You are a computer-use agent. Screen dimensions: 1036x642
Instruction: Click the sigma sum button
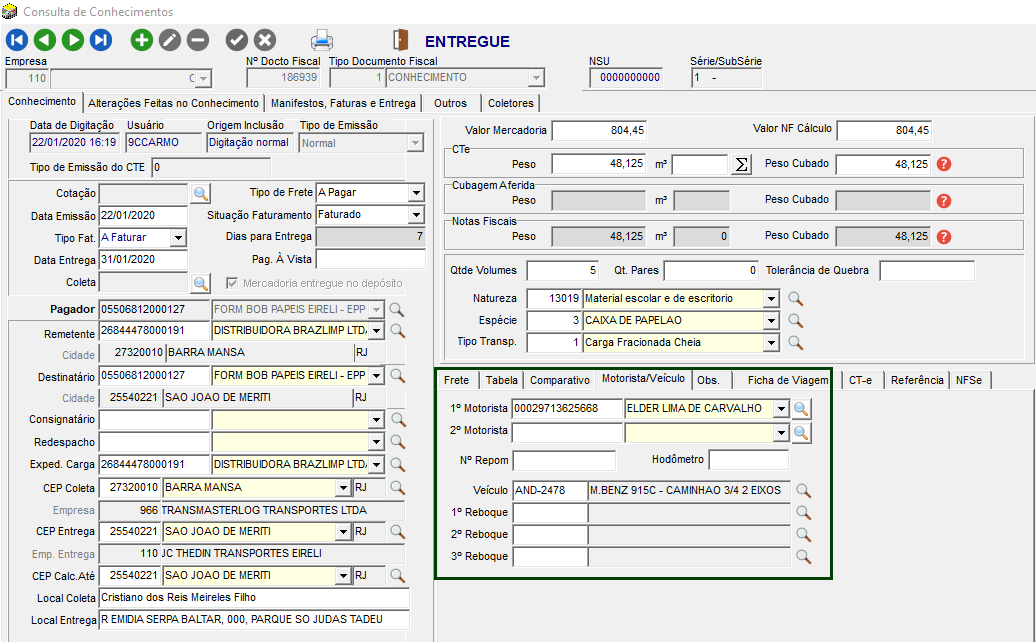741,164
